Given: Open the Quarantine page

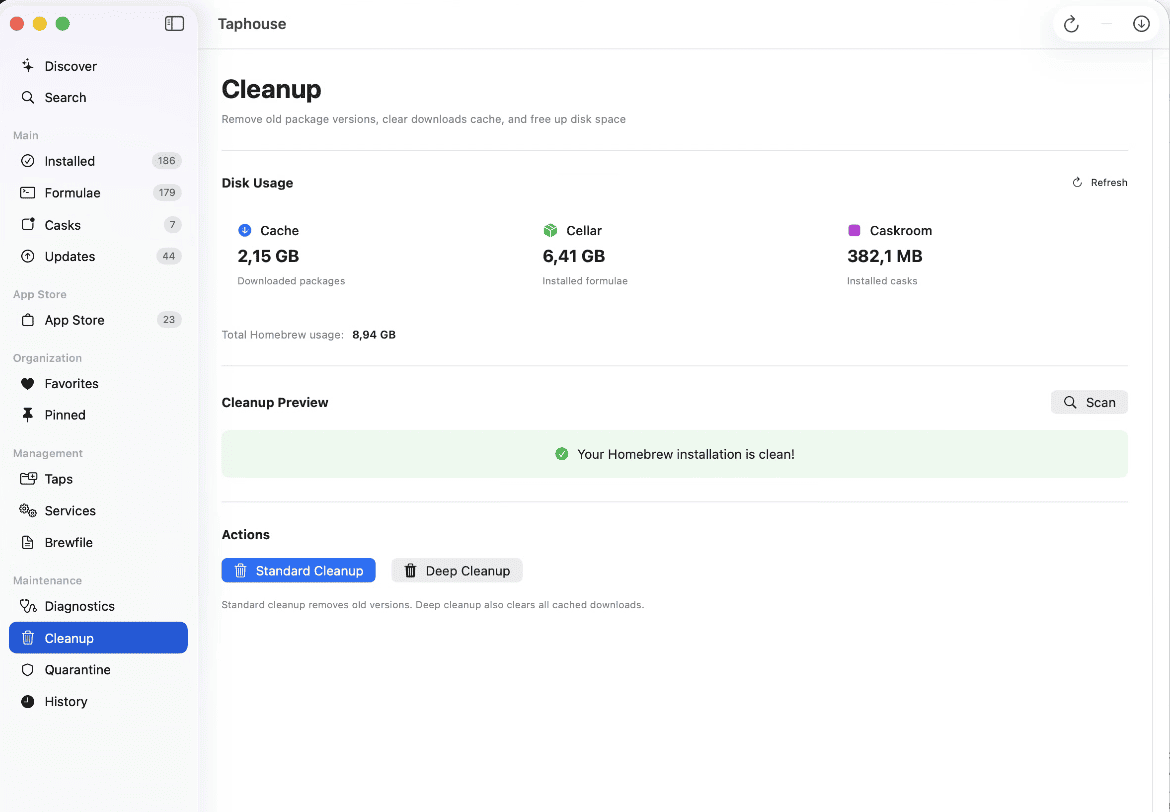Looking at the screenshot, I should (77, 670).
